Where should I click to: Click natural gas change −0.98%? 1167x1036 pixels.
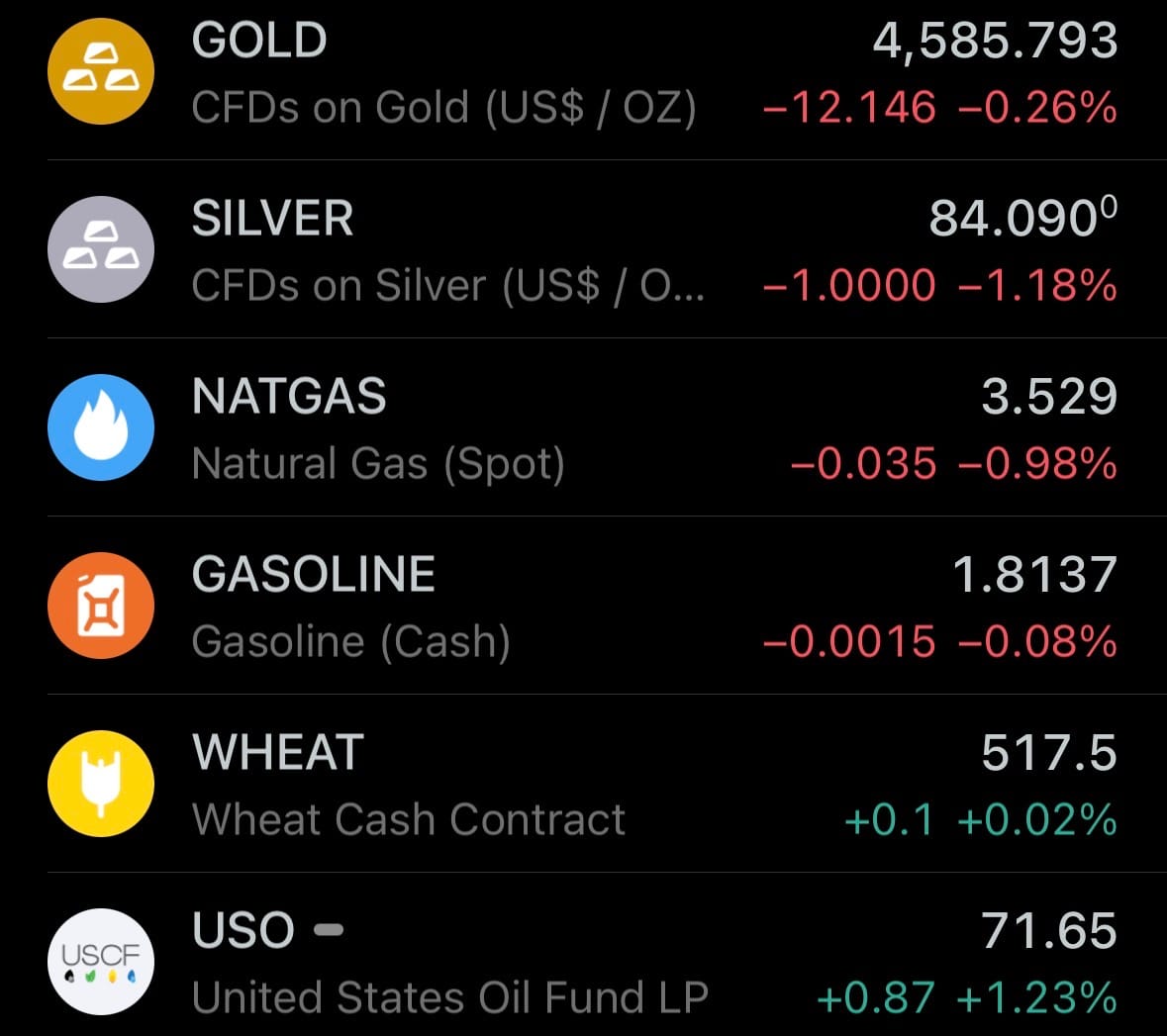click(1037, 463)
